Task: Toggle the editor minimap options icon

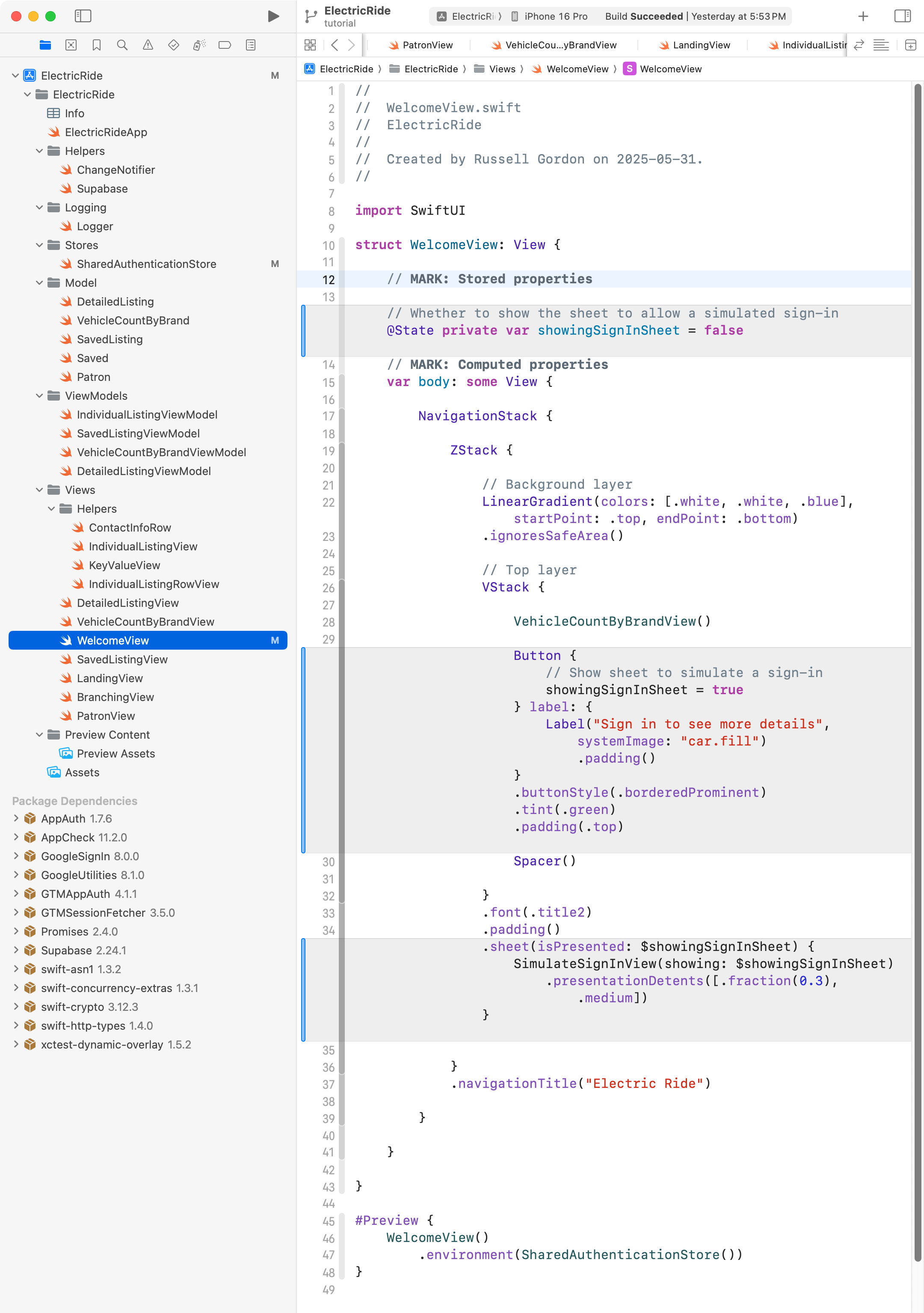Action: [880, 45]
